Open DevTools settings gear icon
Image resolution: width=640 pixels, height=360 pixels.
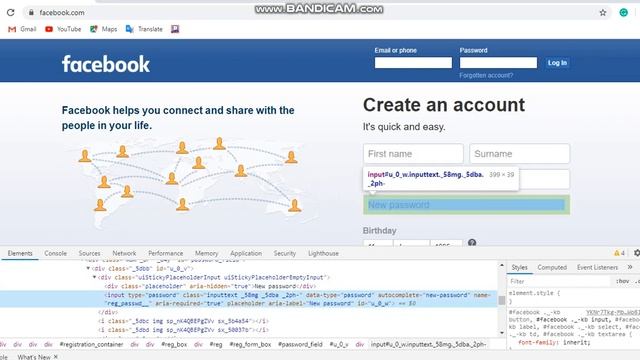point(637,253)
